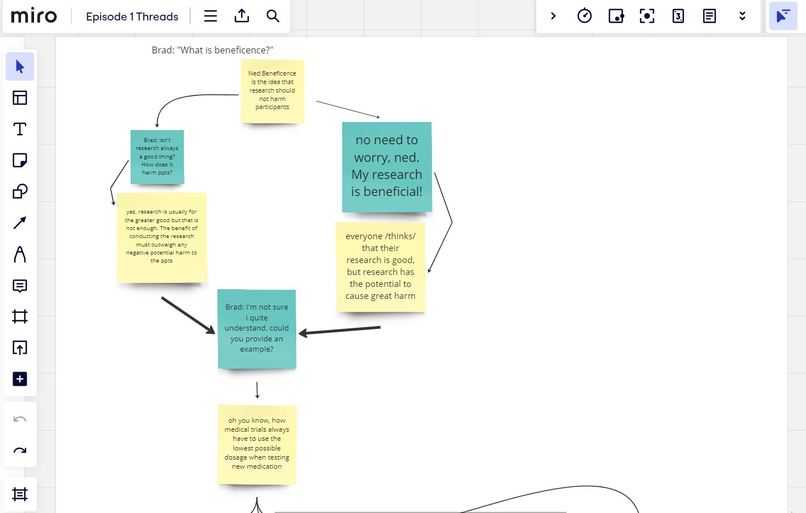The image size is (806, 513).
Task: Expand more apps with double chevron
Action: (x=742, y=16)
